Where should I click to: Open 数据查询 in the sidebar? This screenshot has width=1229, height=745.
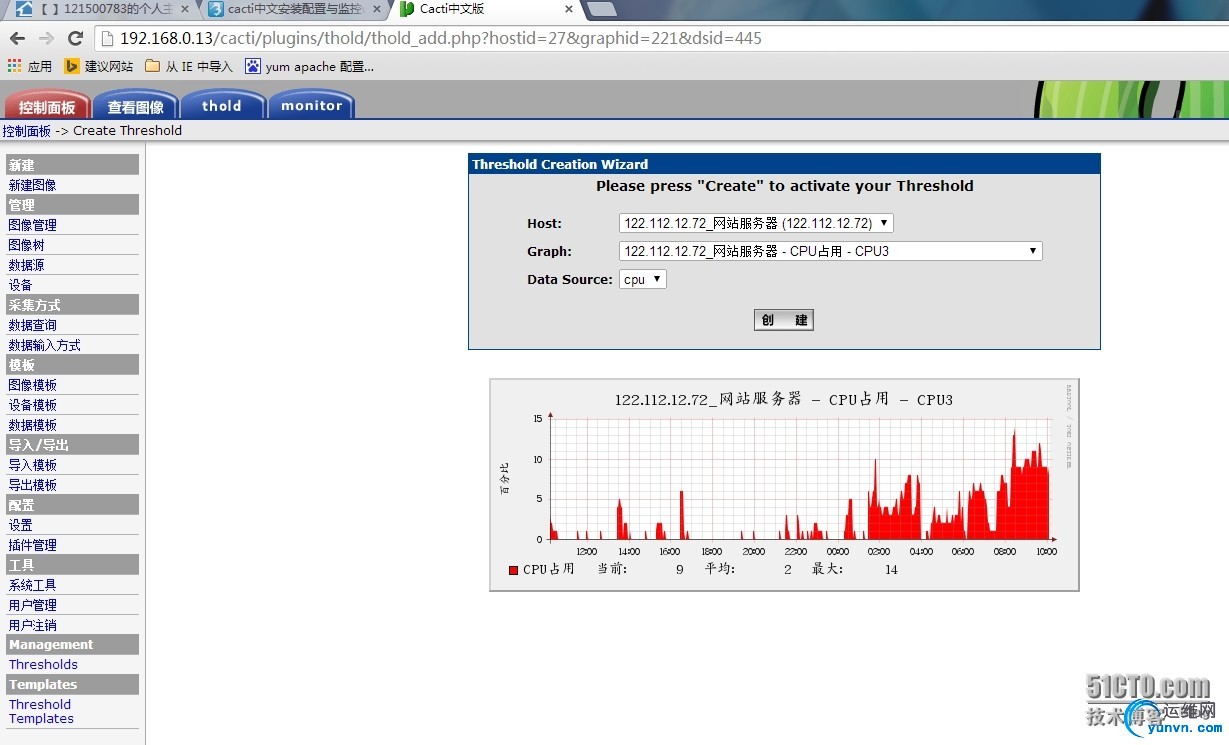(33, 325)
